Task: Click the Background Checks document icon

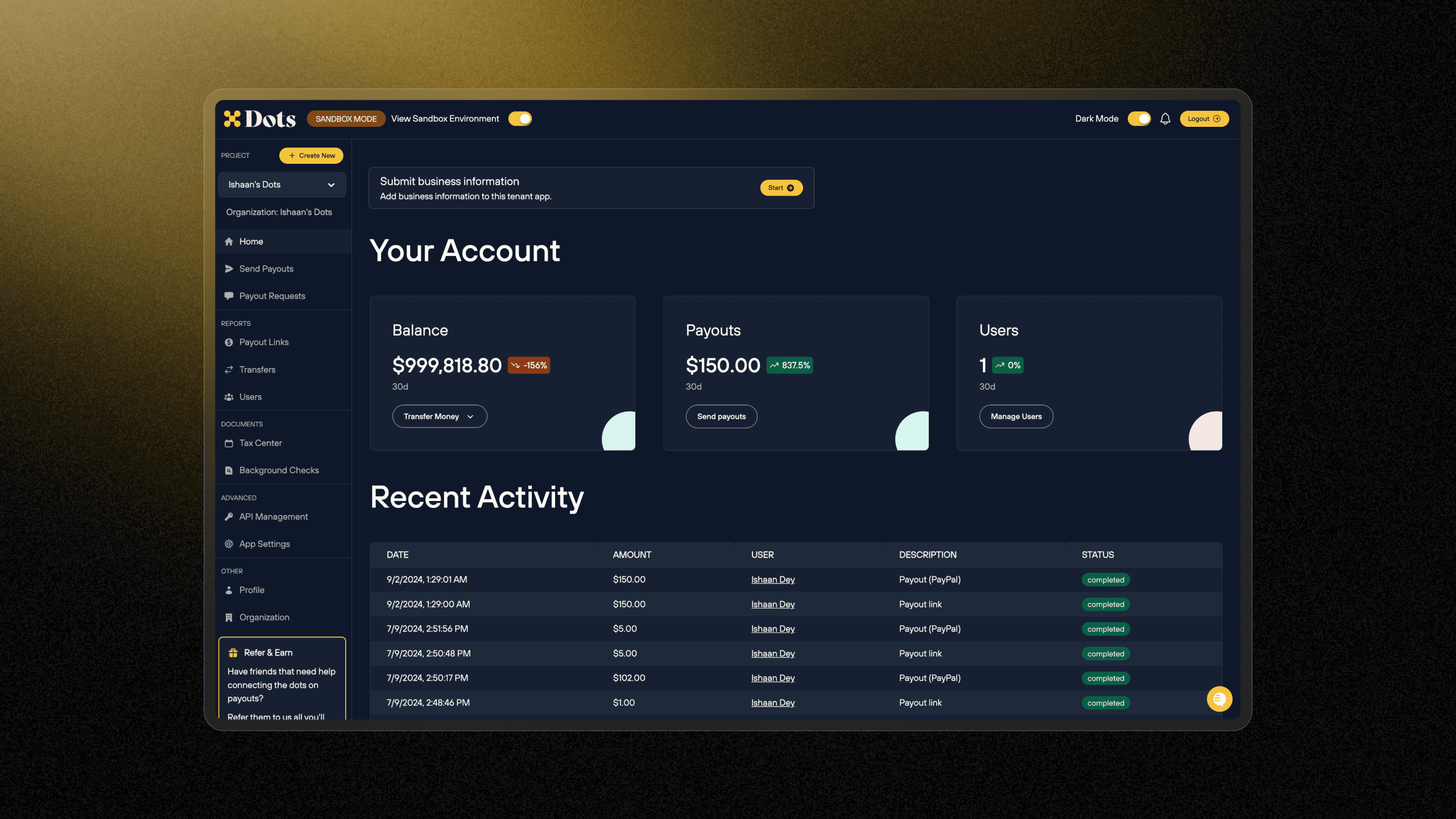Action: tap(229, 470)
